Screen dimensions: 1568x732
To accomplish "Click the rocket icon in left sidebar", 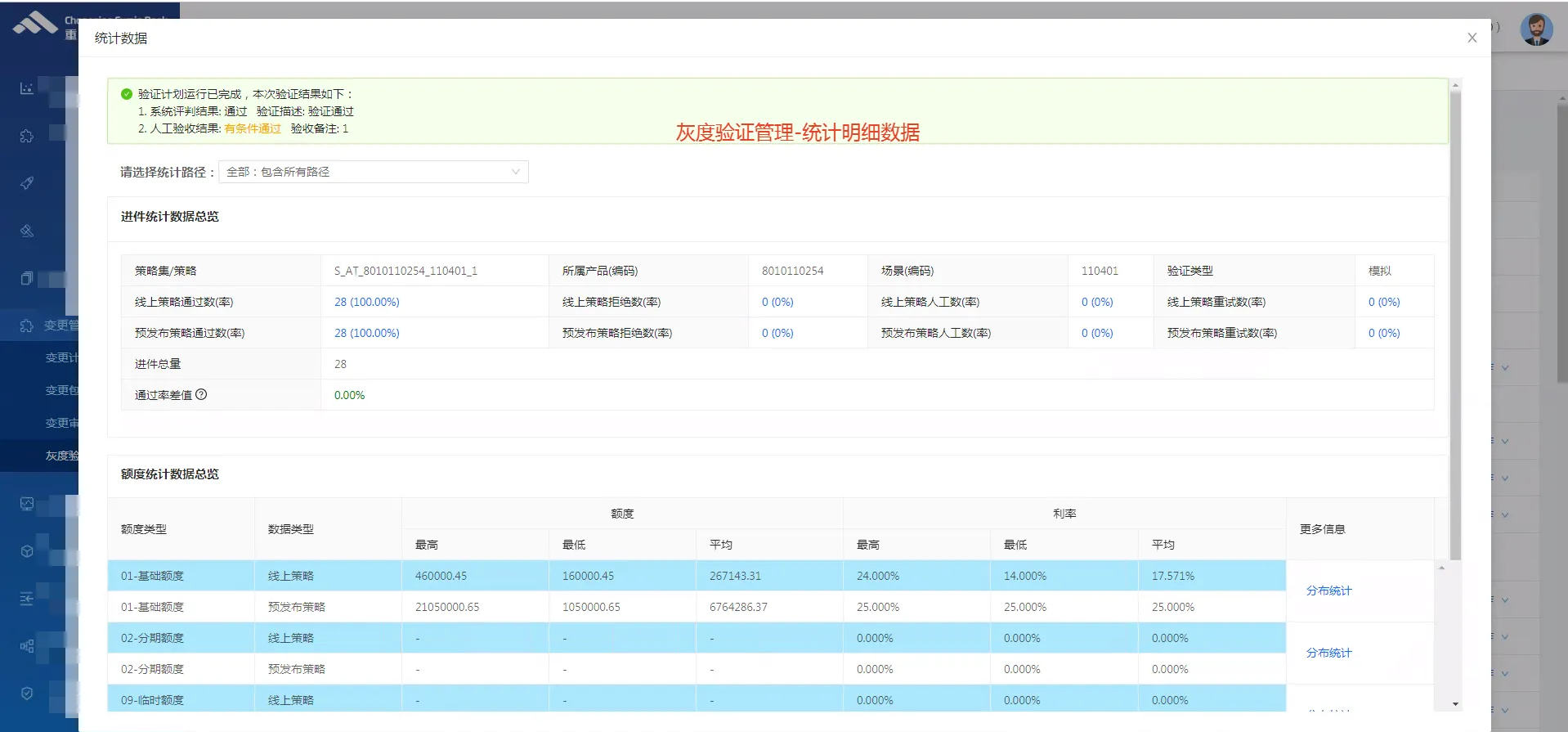I will (27, 182).
